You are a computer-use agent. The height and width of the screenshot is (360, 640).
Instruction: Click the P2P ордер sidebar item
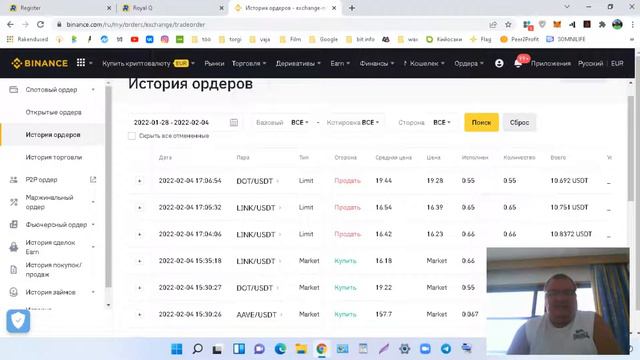pos(41,180)
